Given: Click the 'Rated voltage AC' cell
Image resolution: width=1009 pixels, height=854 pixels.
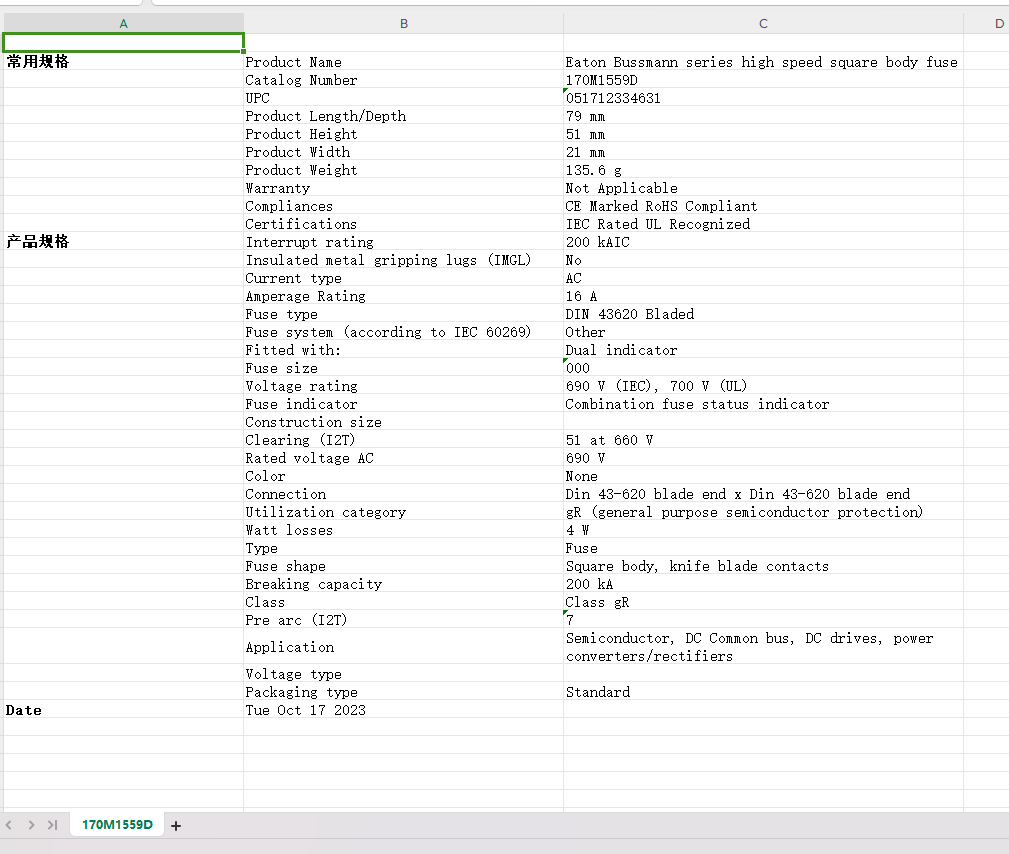Looking at the screenshot, I should click(403, 458).
